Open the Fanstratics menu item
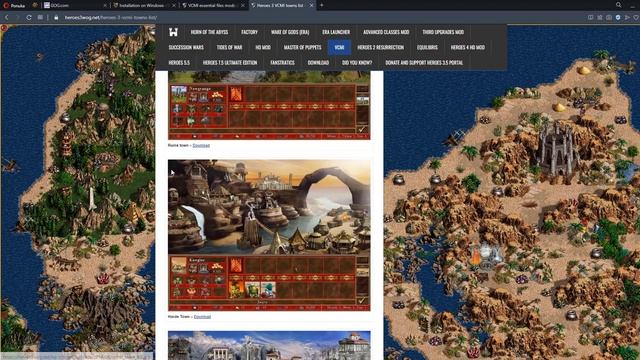The height and width of the screenshot is (360, 640). pyautogui.click(x=282, y=62)
